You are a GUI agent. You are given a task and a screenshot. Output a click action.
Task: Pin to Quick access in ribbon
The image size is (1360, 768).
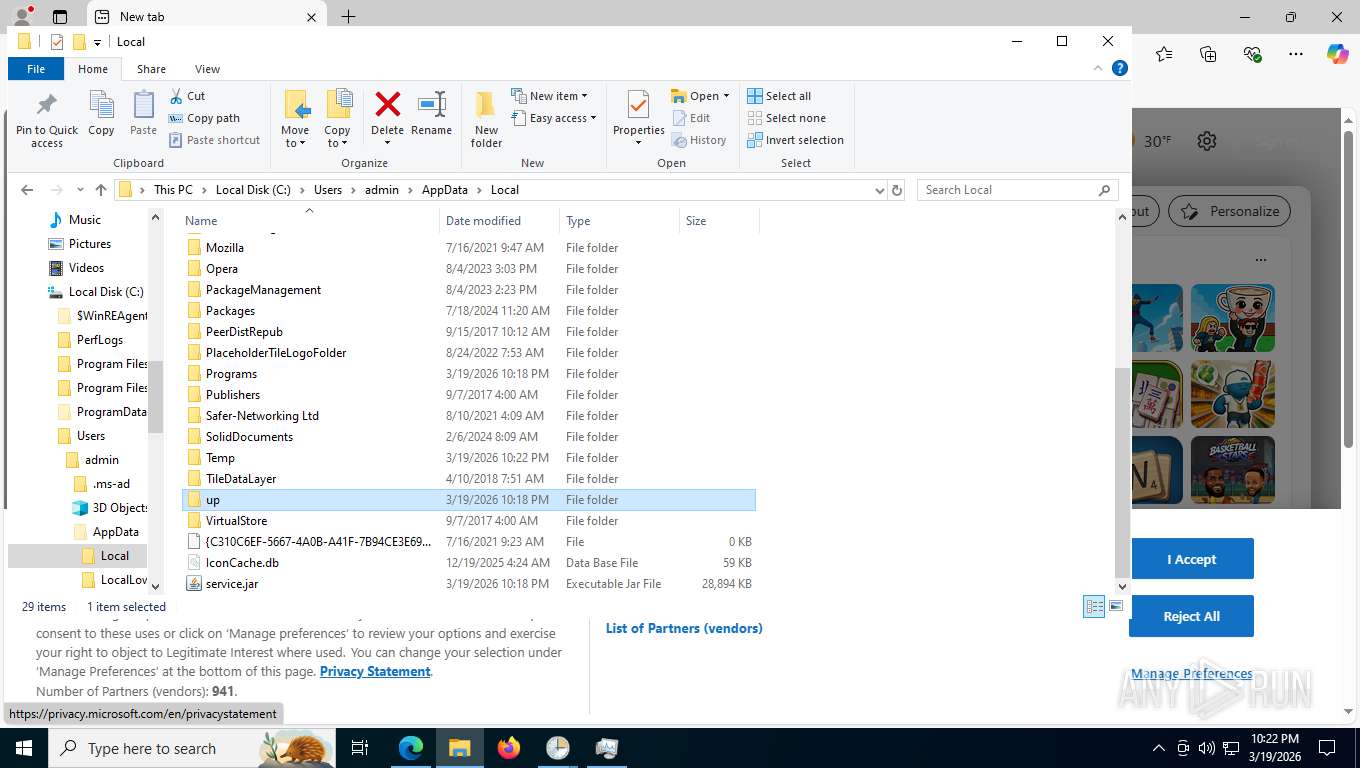(x=47, y=119)
